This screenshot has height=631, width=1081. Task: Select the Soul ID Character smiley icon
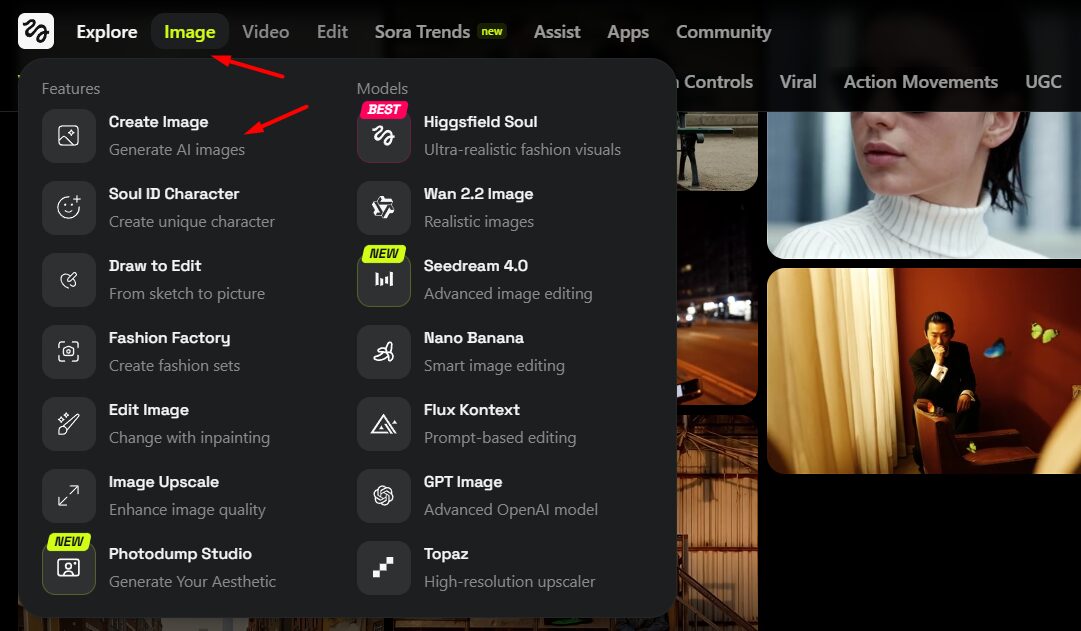click(69, 208)
